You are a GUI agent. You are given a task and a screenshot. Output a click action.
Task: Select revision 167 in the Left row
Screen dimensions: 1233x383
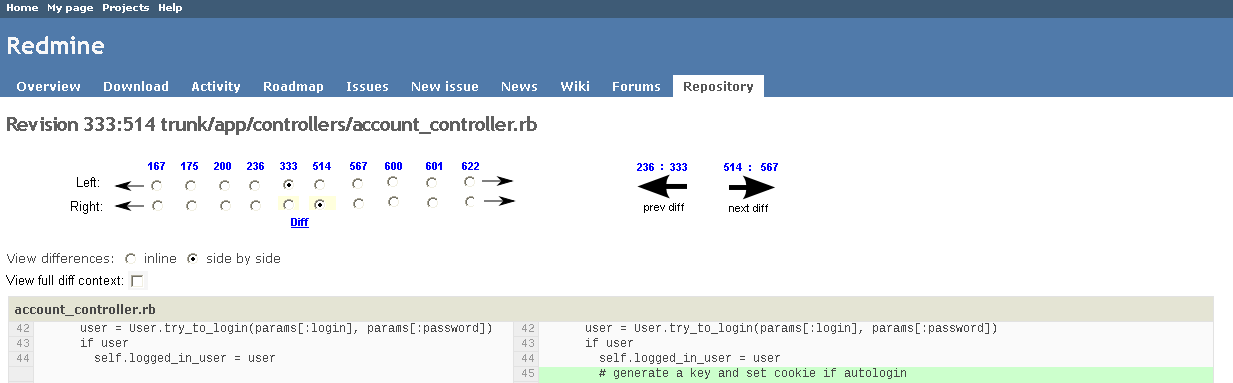[x=157, y=185]
